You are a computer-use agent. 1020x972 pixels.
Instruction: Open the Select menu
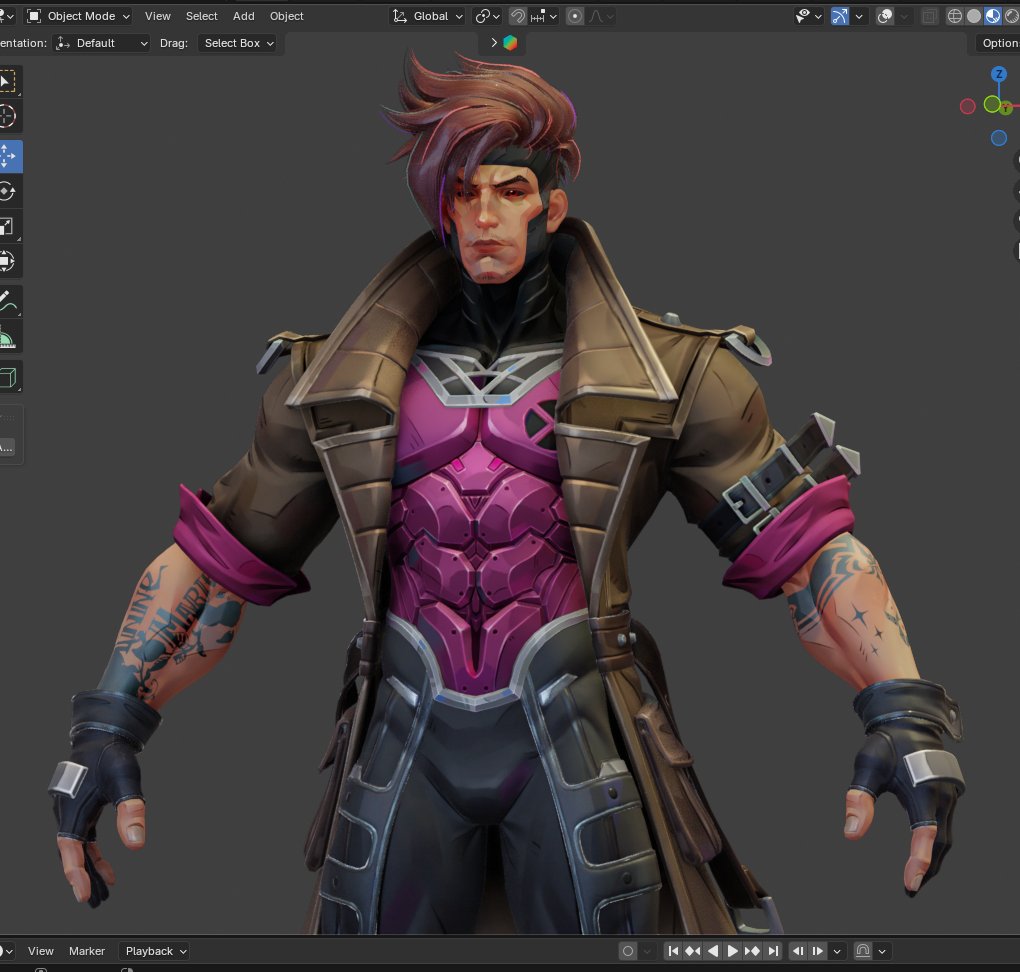point(202,16)
